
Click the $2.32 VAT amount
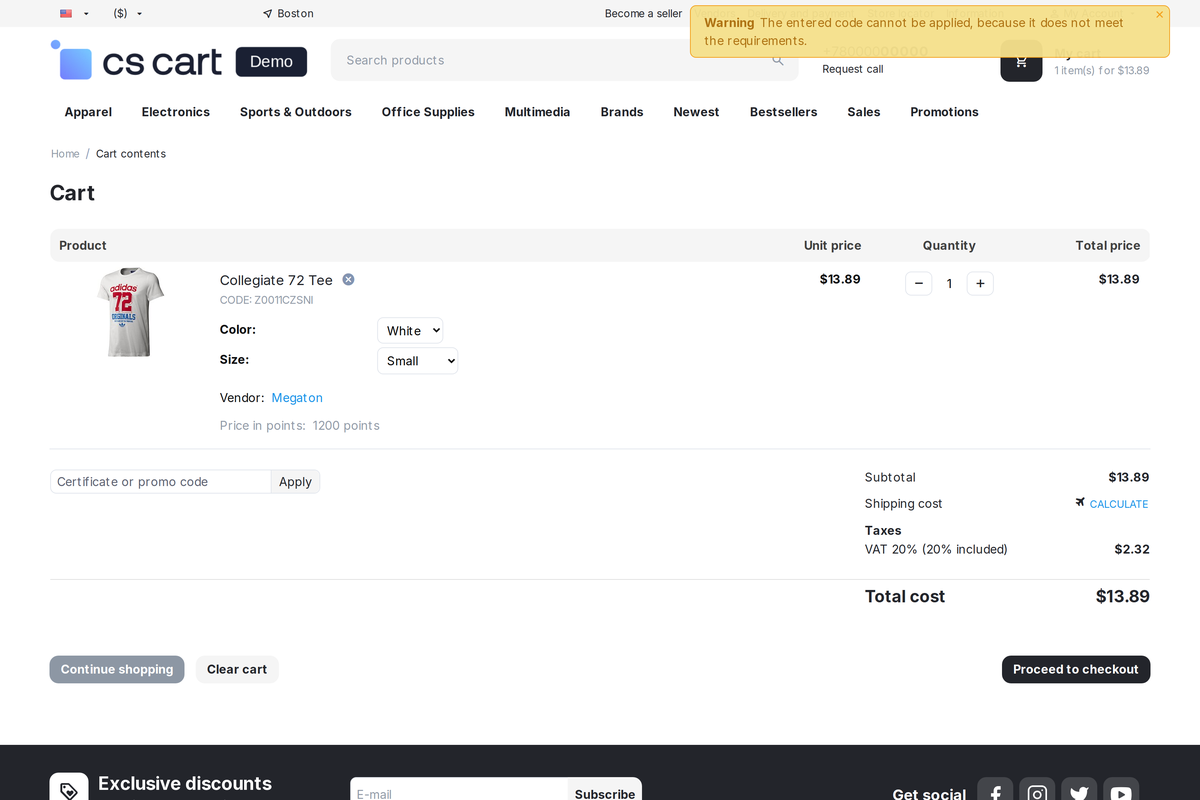1132,550
